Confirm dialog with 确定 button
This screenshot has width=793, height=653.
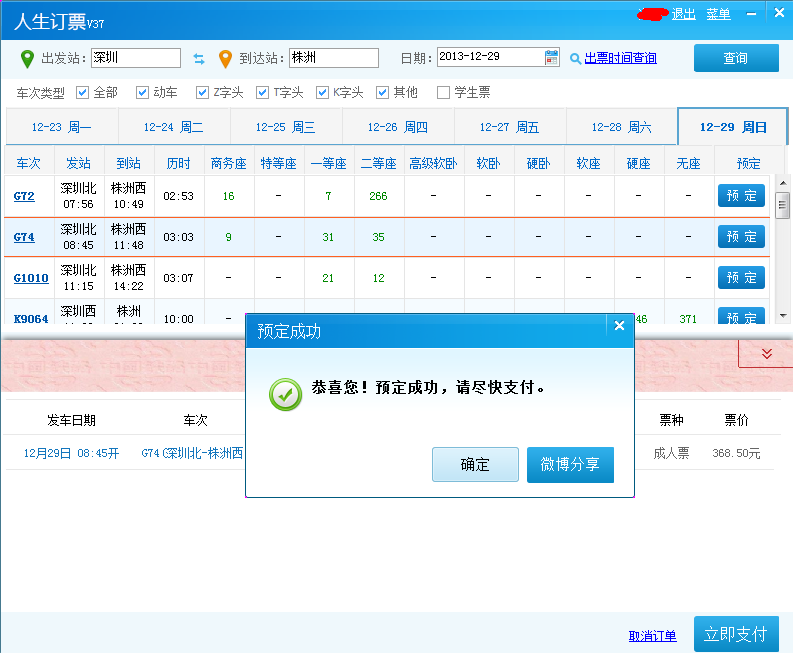(x=475, y=464)
